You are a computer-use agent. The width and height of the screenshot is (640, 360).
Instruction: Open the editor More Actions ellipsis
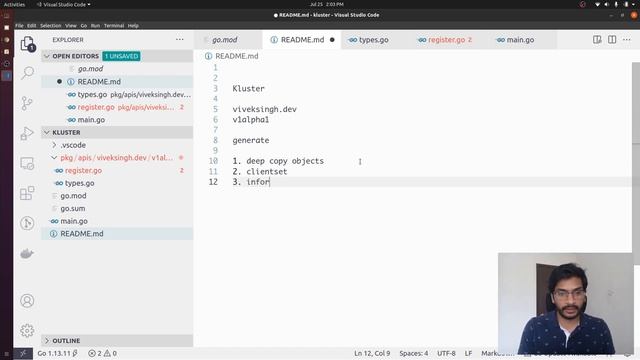point(627,40)
